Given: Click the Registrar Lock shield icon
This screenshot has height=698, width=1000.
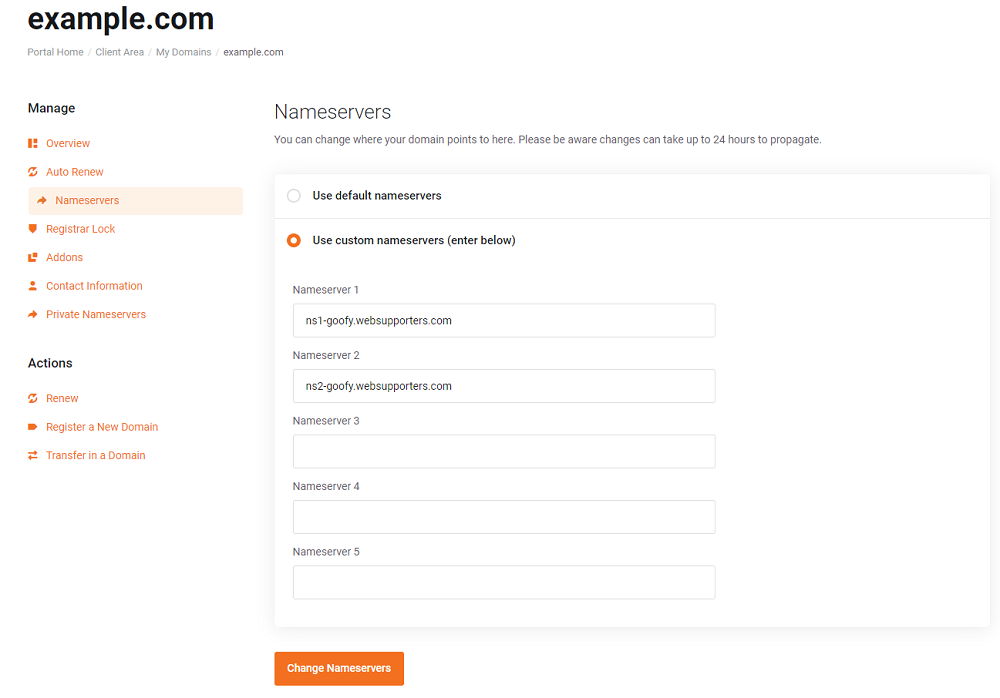Looking at the screenshot, I should tap(33, 228).
